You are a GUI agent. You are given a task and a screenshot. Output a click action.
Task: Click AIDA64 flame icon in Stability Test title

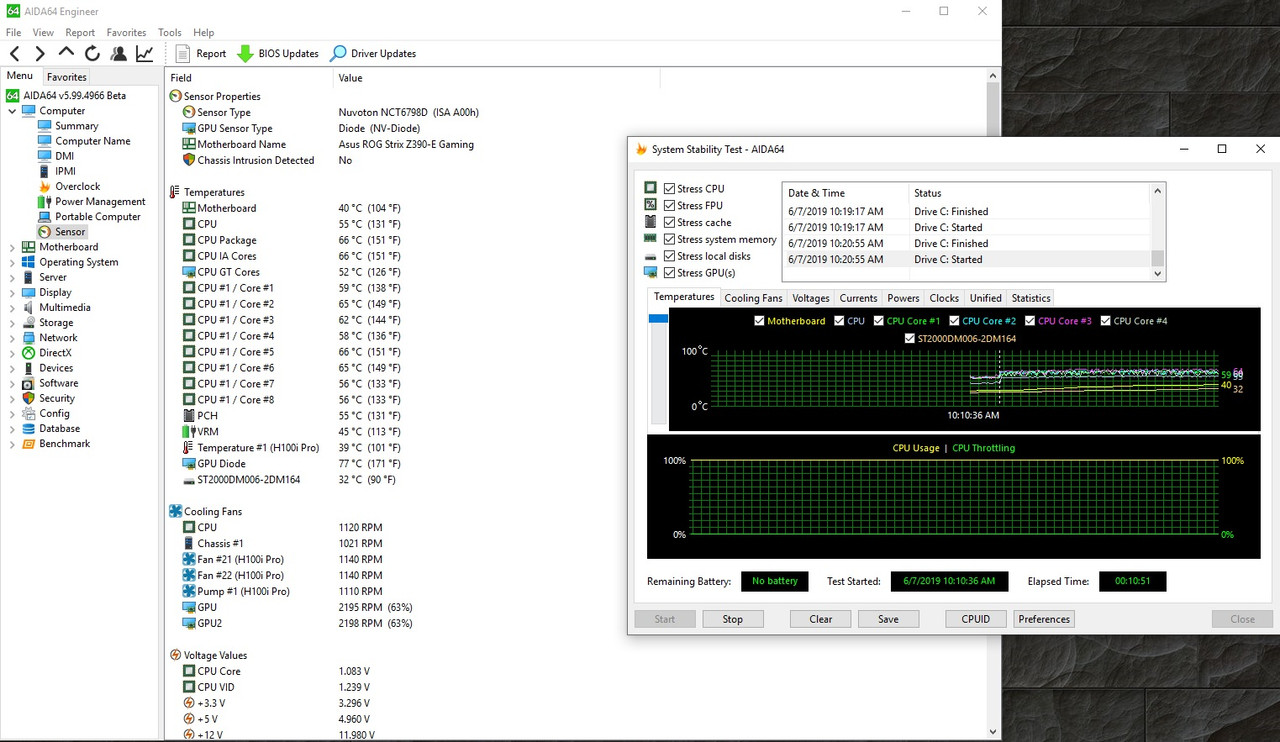[641, 149]
